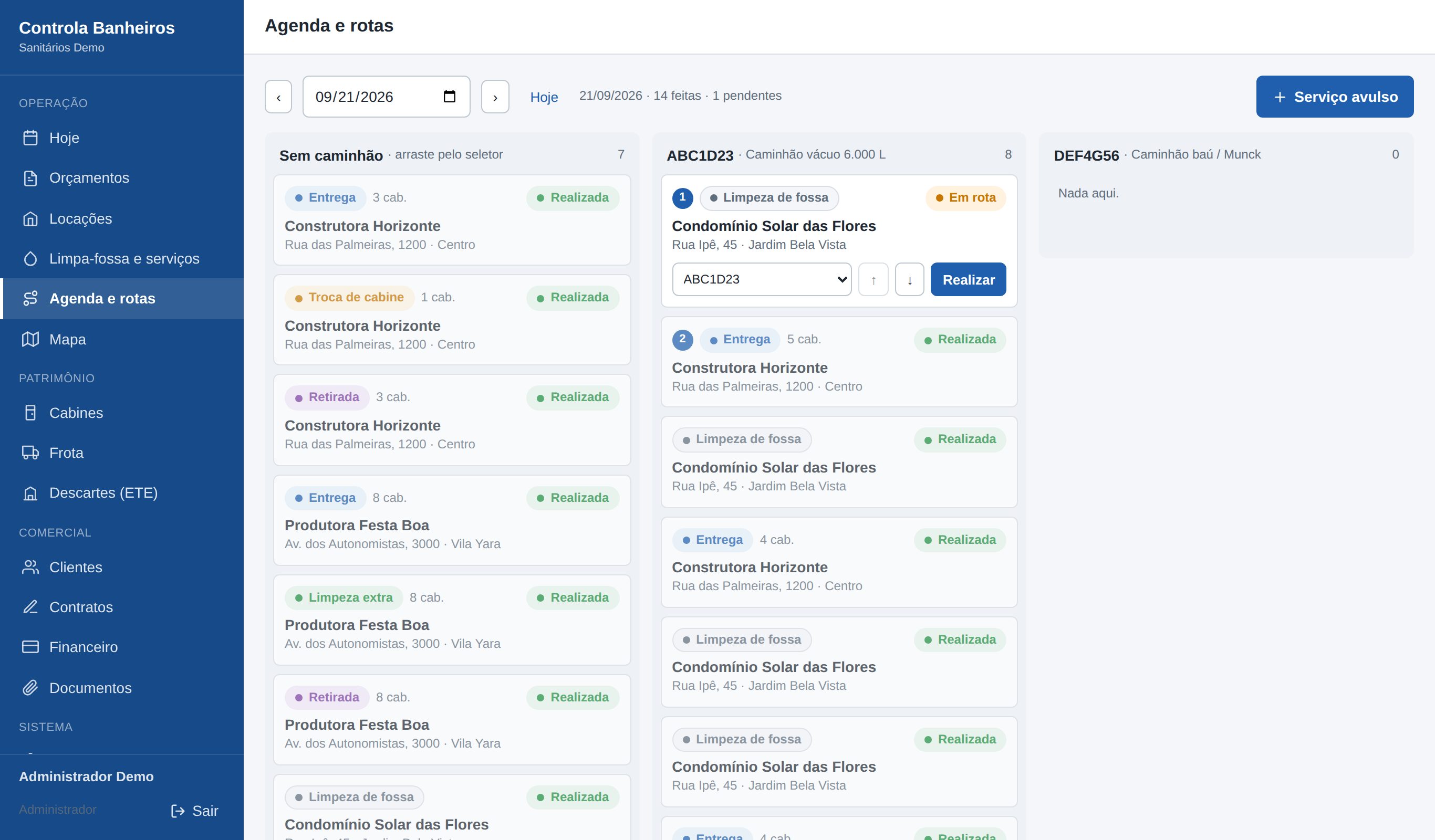Click the Contratos pen icon
This screenshot has width=1435, height=840.
(x=30, y=607)
